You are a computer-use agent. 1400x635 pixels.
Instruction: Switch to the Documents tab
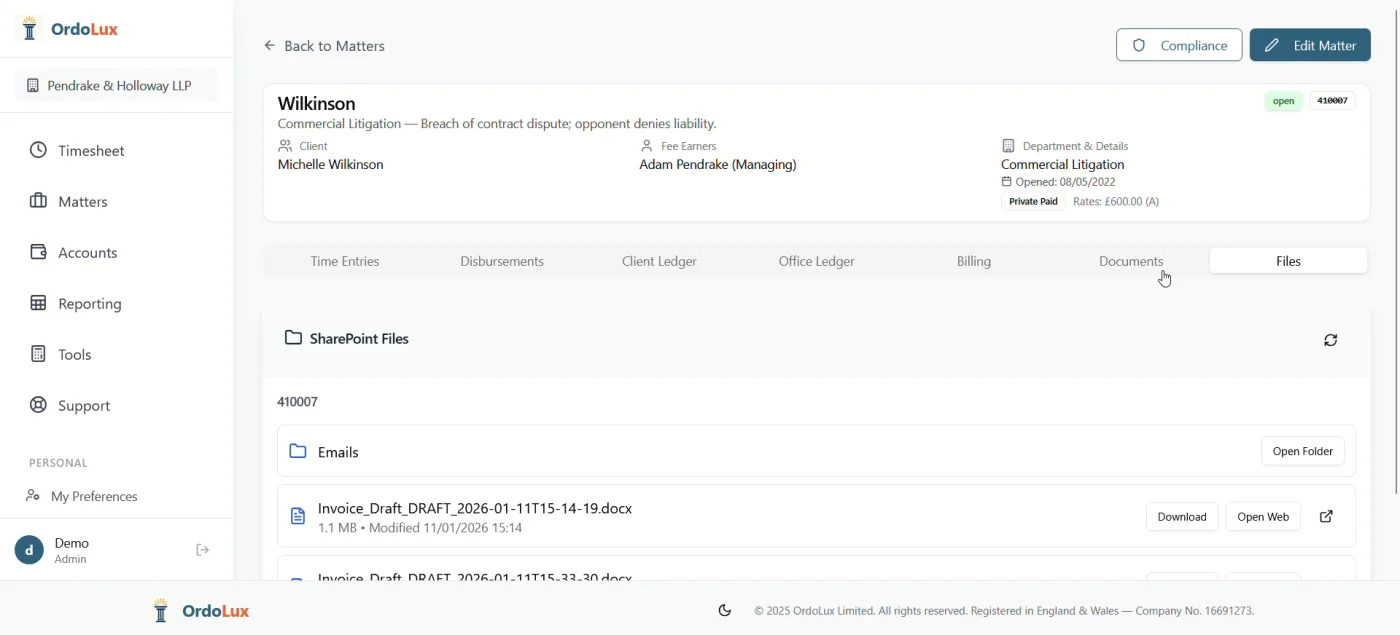click(x=1131, y=261)
